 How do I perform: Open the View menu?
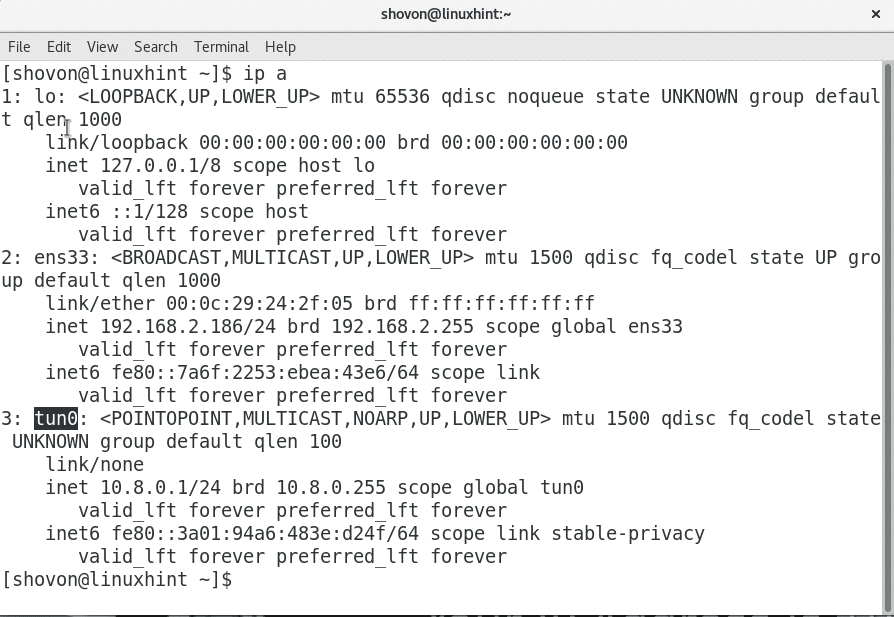click(x=102, y=47)
